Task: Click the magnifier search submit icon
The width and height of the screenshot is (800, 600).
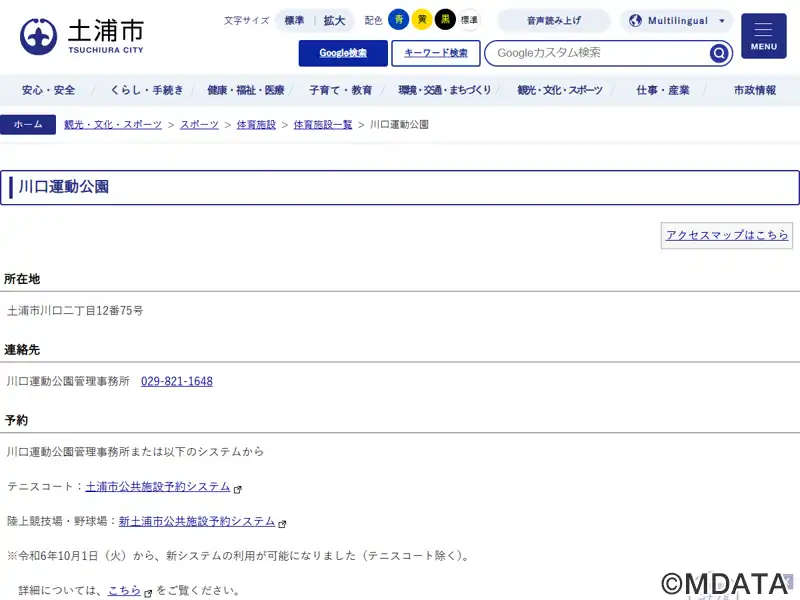Action: (x=719, y=53)
